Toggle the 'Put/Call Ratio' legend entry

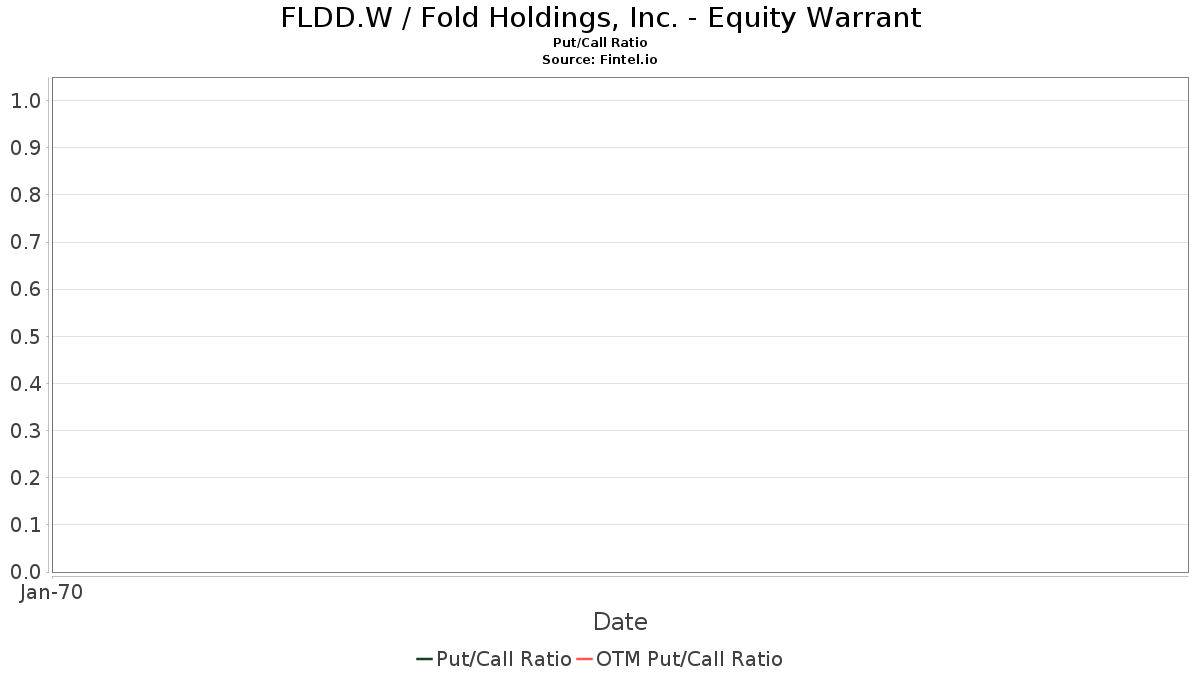click(503, 659)
